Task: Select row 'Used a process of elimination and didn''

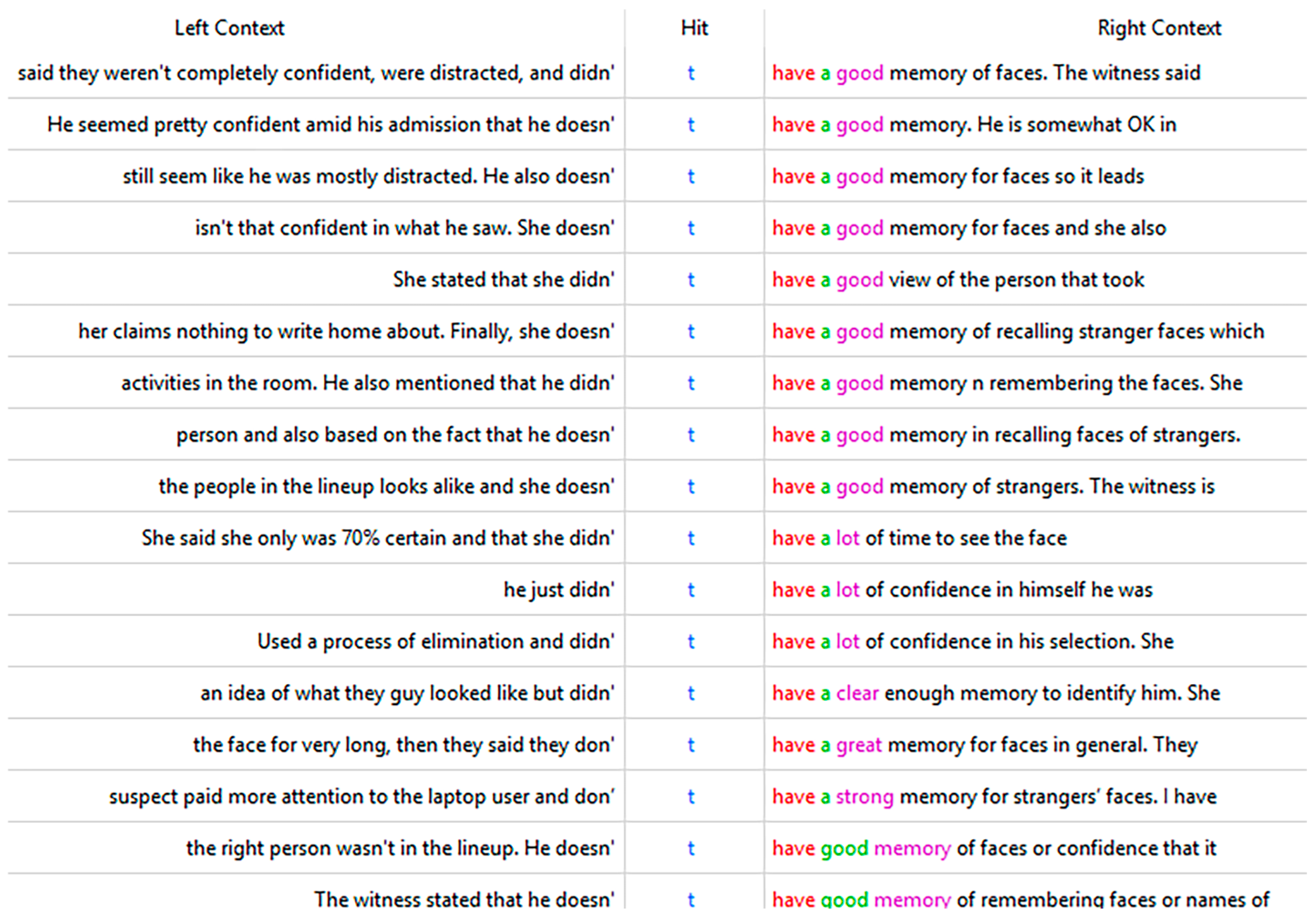Action: pyautogui.click(x=435, y=642)
